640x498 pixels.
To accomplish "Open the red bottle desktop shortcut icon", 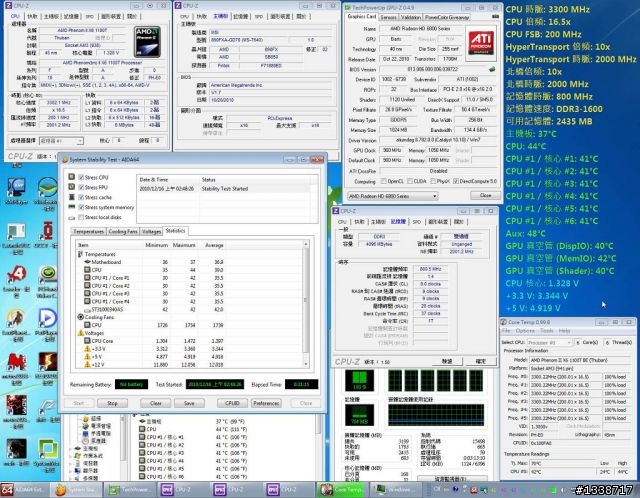I will tap(47, 236).
